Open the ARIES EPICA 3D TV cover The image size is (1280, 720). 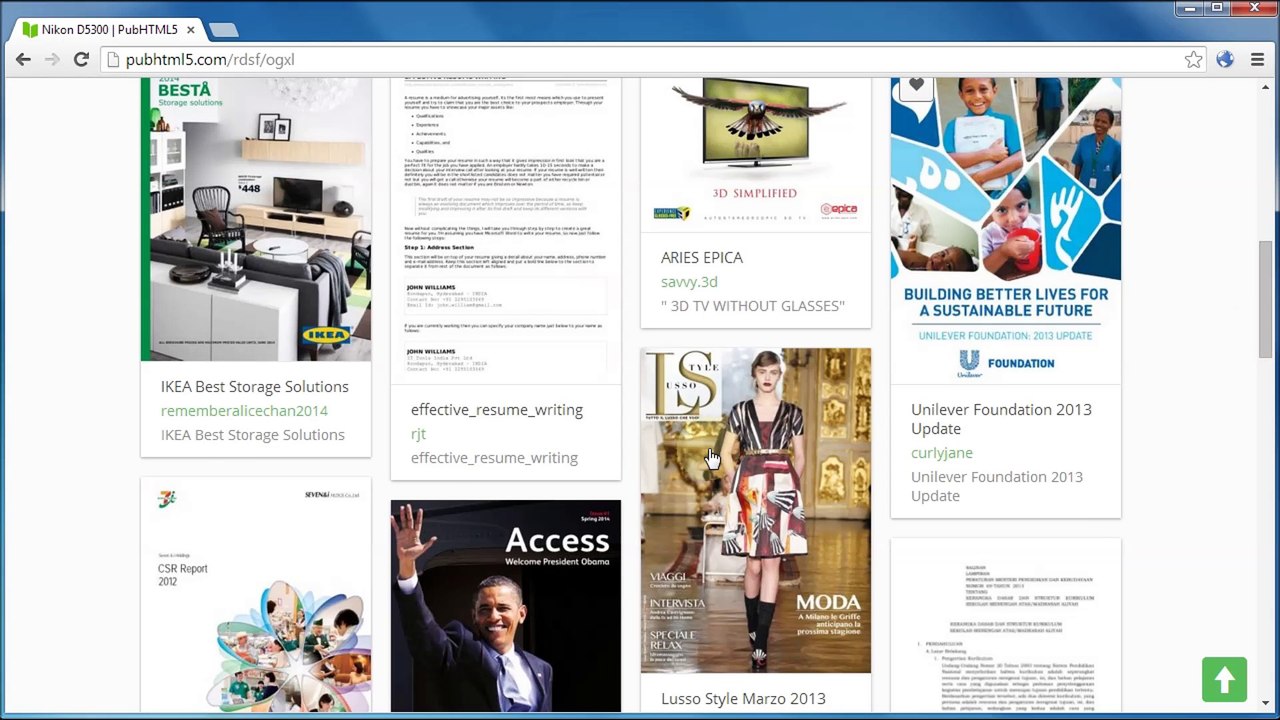tap(756, 155)
